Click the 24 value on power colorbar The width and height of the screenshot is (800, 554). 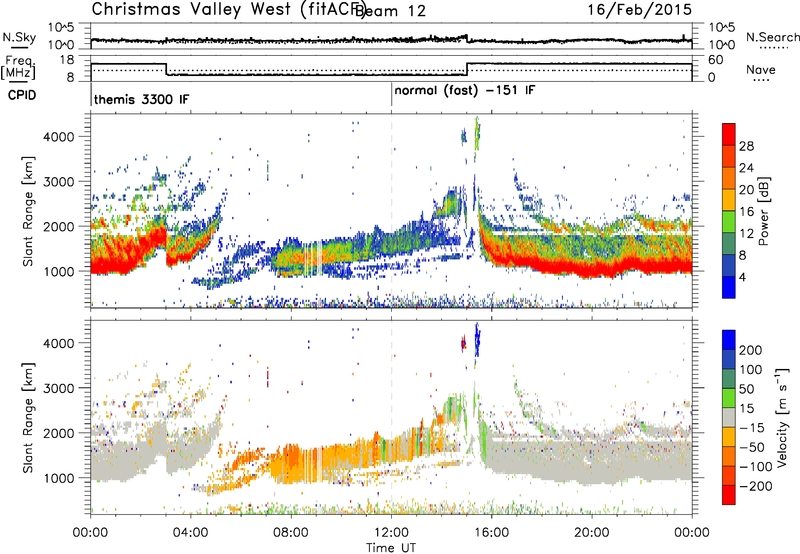click(746, 168)
